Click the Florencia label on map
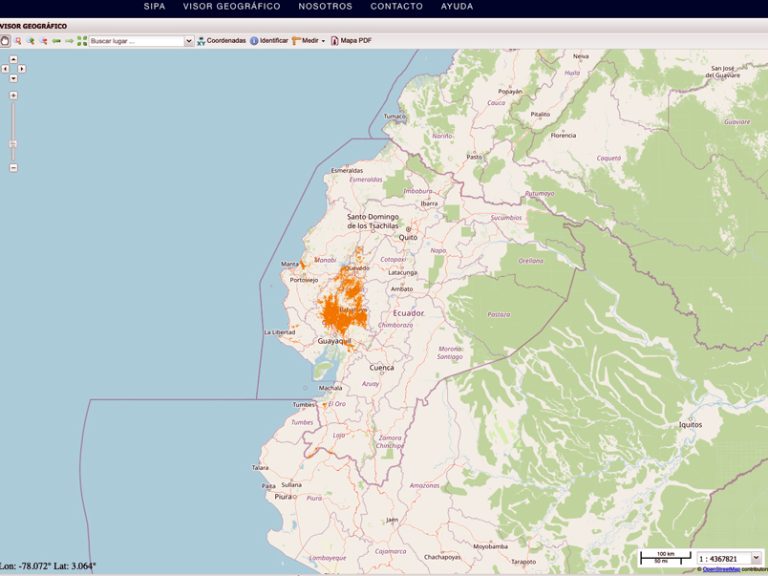The height and width of the screenshot is (576, 768). click(563, 136)
